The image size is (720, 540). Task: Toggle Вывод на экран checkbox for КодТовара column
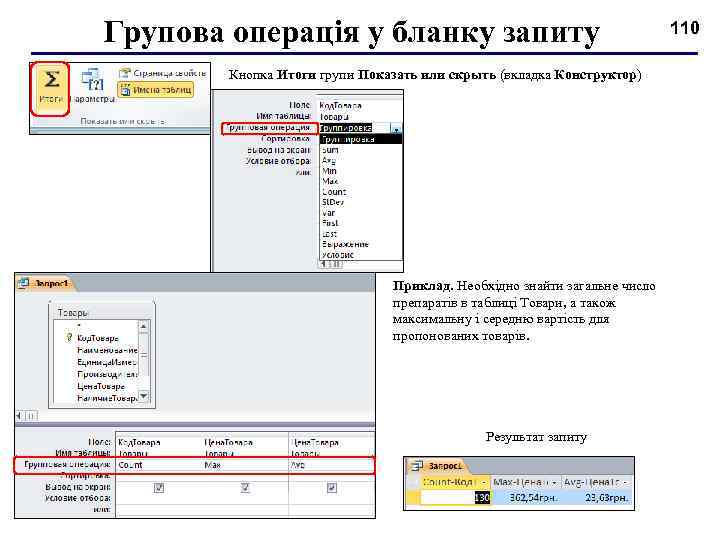pyautogui.click(x=159, y=488)
